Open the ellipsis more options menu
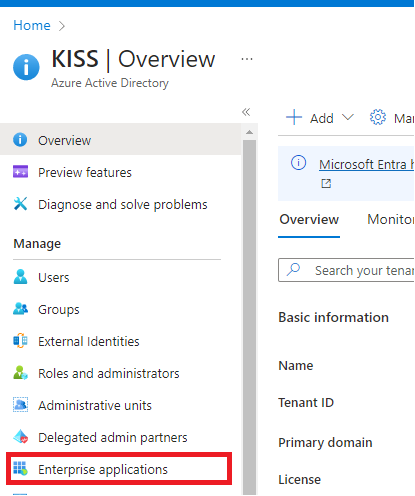This screenshot has width=415, height=496. point(247,59)
